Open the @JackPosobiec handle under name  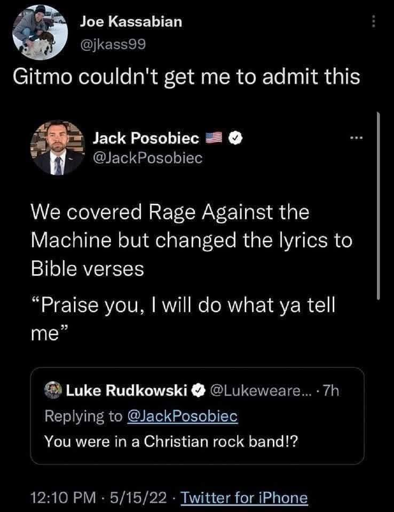(148, 158)
